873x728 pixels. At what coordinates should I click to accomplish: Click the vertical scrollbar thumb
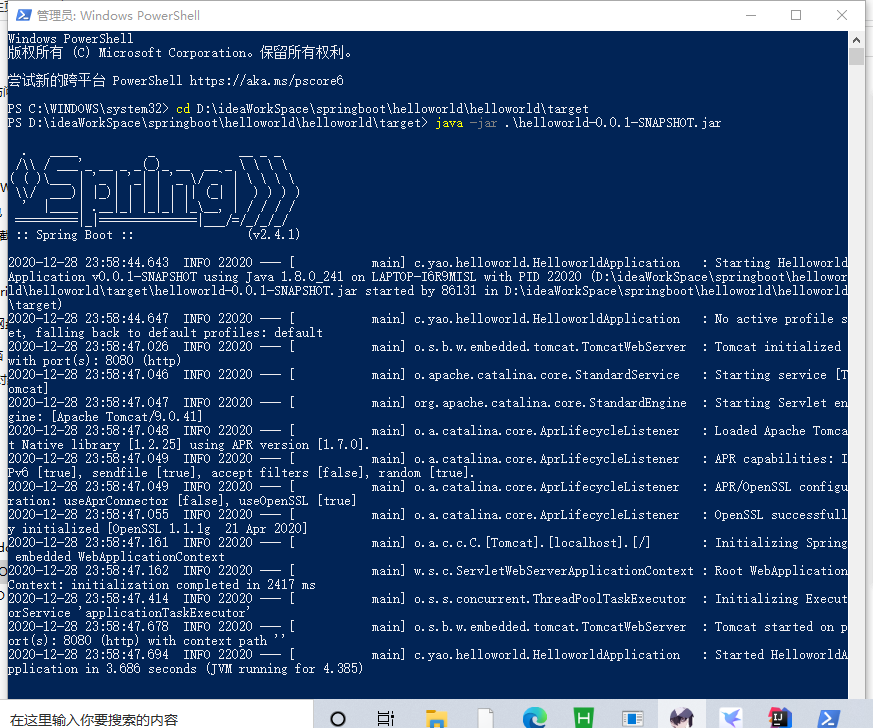856,57
